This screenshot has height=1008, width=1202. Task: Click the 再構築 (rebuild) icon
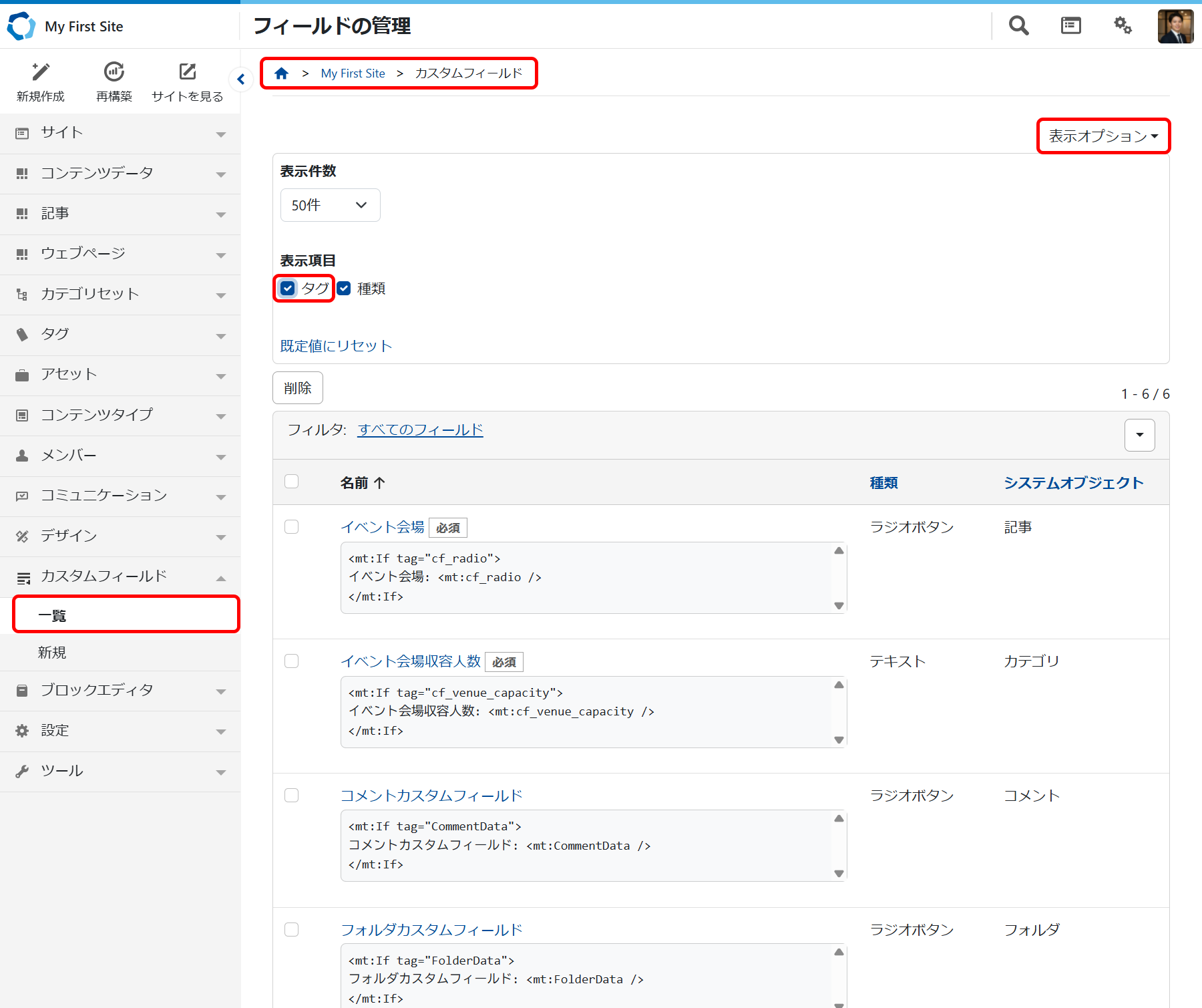(x=114, y=71)
